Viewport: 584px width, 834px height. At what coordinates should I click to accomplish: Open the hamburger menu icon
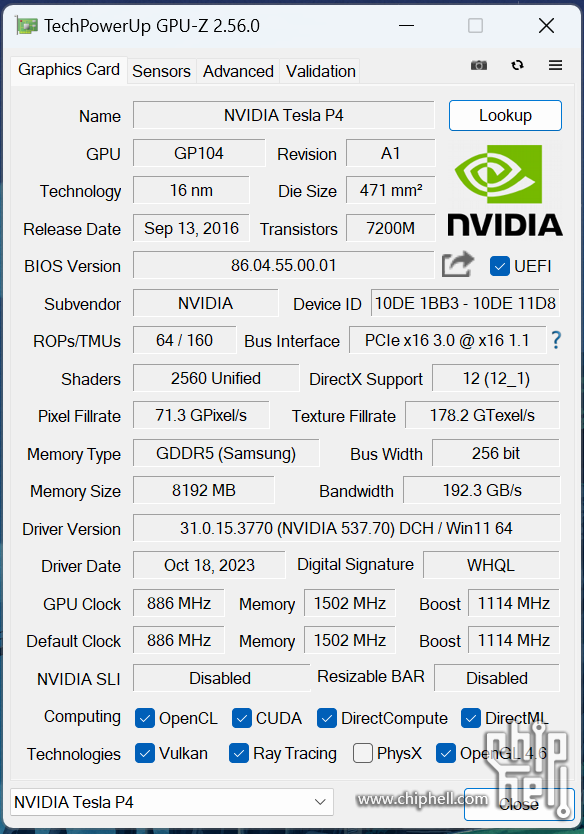(555, 65)
